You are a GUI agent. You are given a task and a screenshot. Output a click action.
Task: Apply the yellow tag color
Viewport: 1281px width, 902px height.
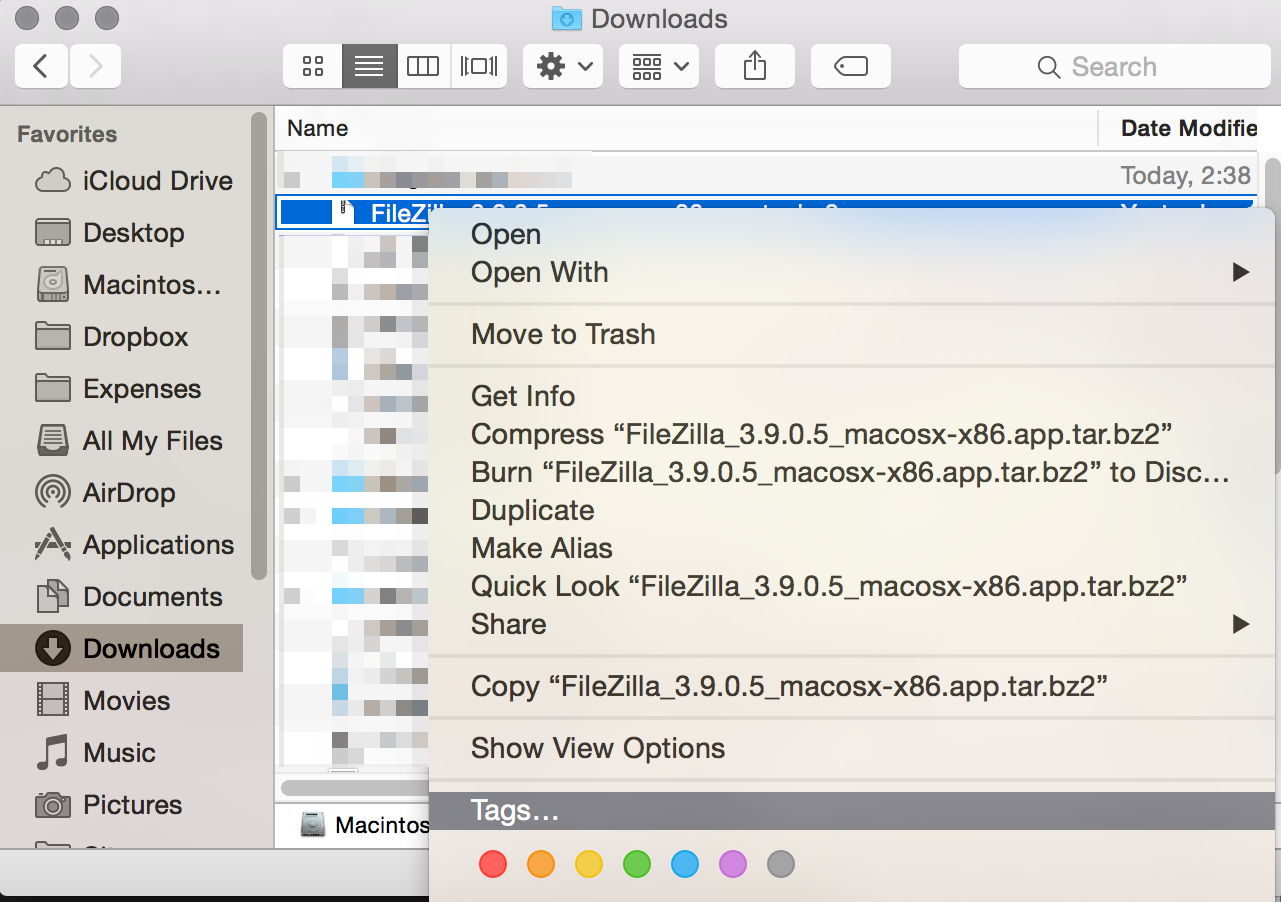[589, 864]
